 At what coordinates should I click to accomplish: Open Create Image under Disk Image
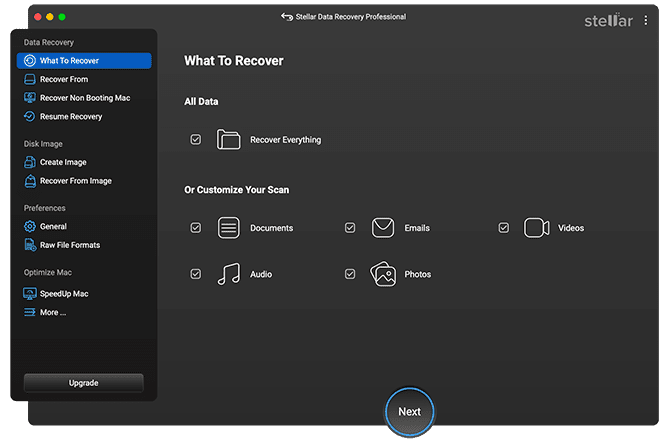pos(63,162)
